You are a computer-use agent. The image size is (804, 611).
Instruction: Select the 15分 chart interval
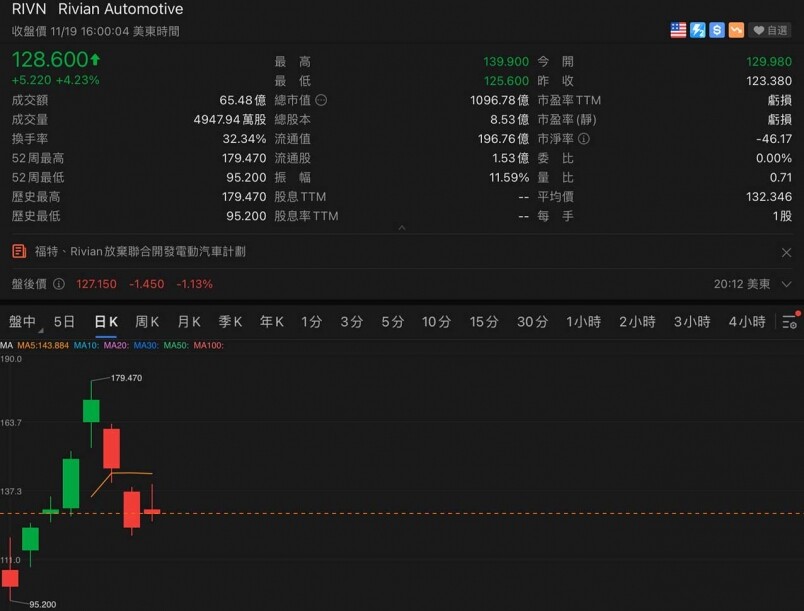(x=484, y=322)
